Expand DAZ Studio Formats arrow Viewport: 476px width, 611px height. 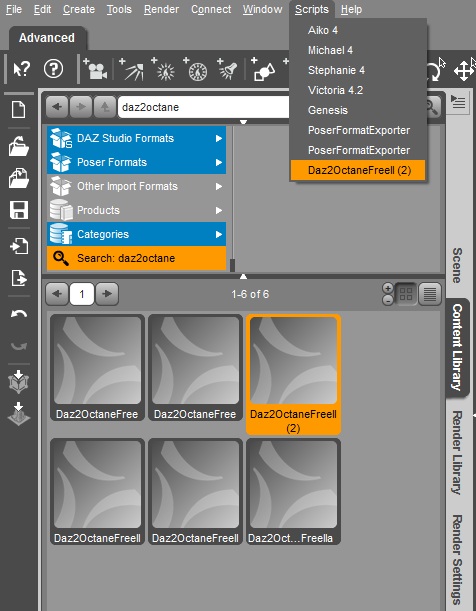point(219,138)
